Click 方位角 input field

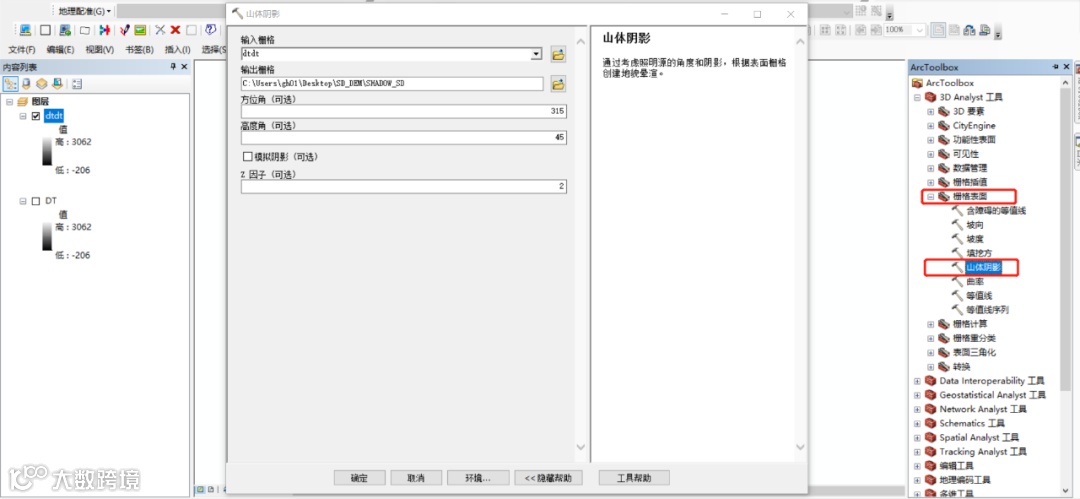click(404, 112)
